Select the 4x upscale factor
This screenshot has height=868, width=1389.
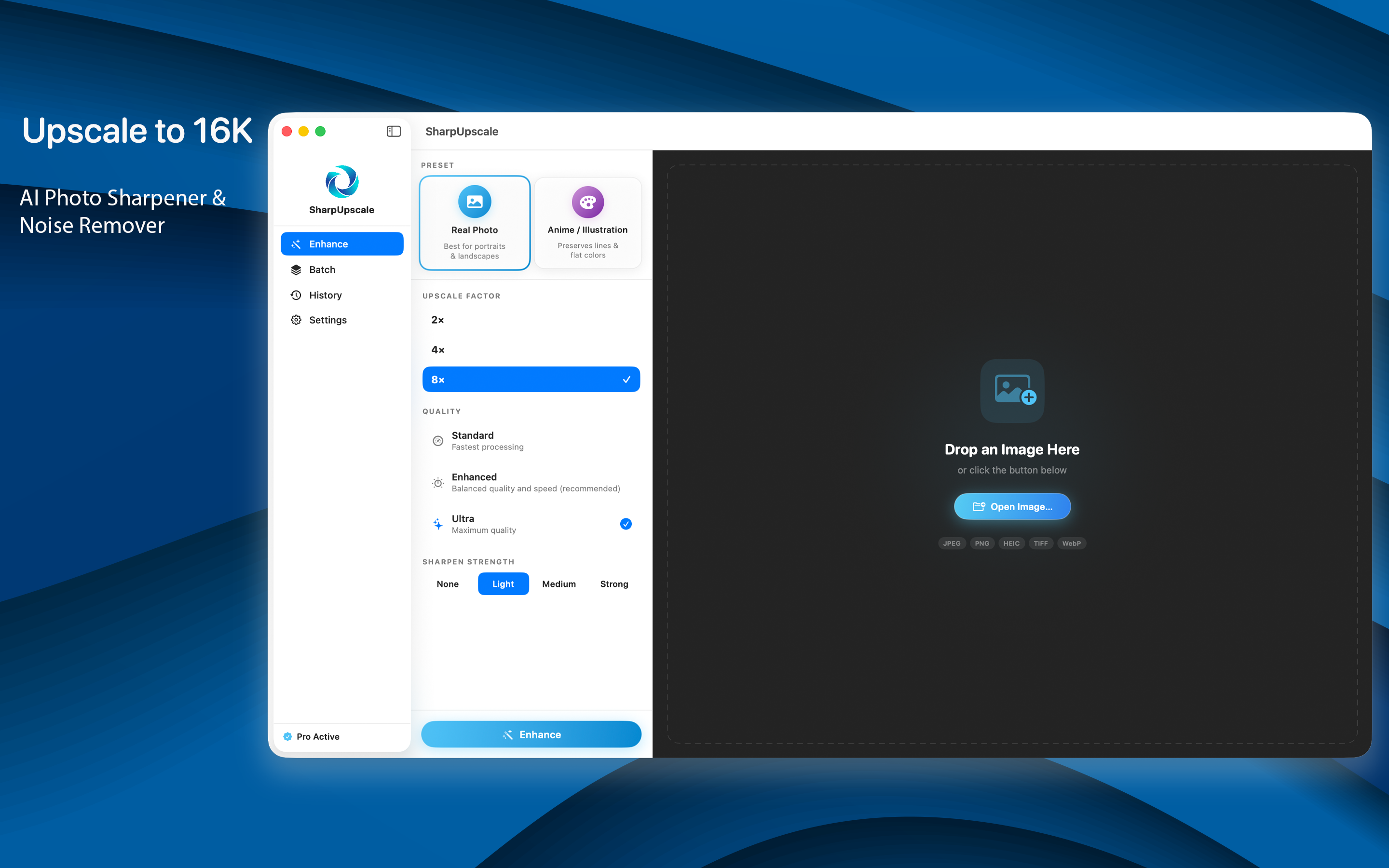531,349
